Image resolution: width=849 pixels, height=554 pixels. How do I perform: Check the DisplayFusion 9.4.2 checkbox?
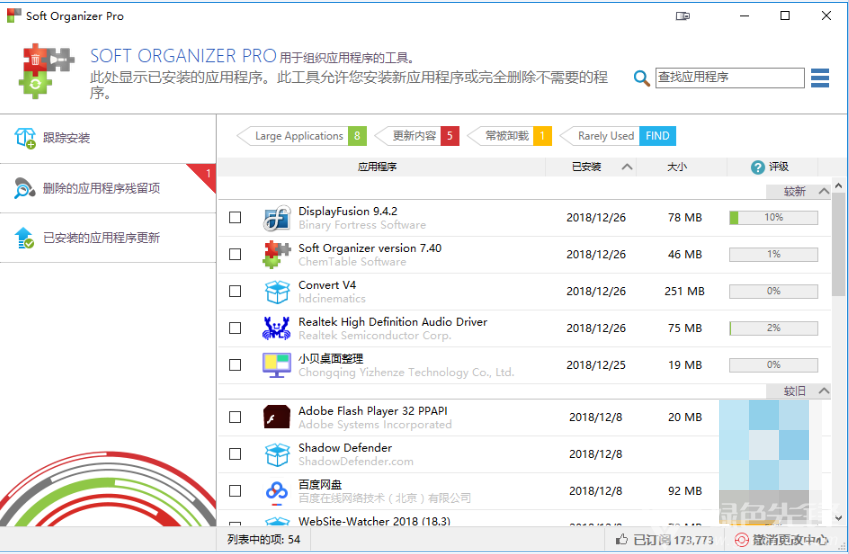[x=235, y=217]
